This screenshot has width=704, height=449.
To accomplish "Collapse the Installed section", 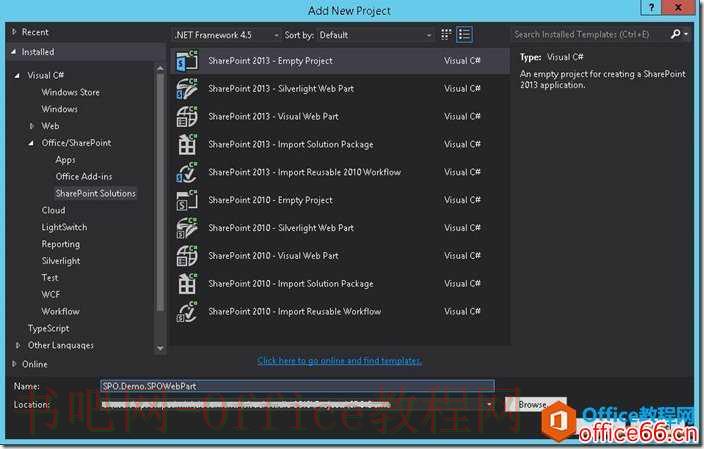I will point(14,52).
